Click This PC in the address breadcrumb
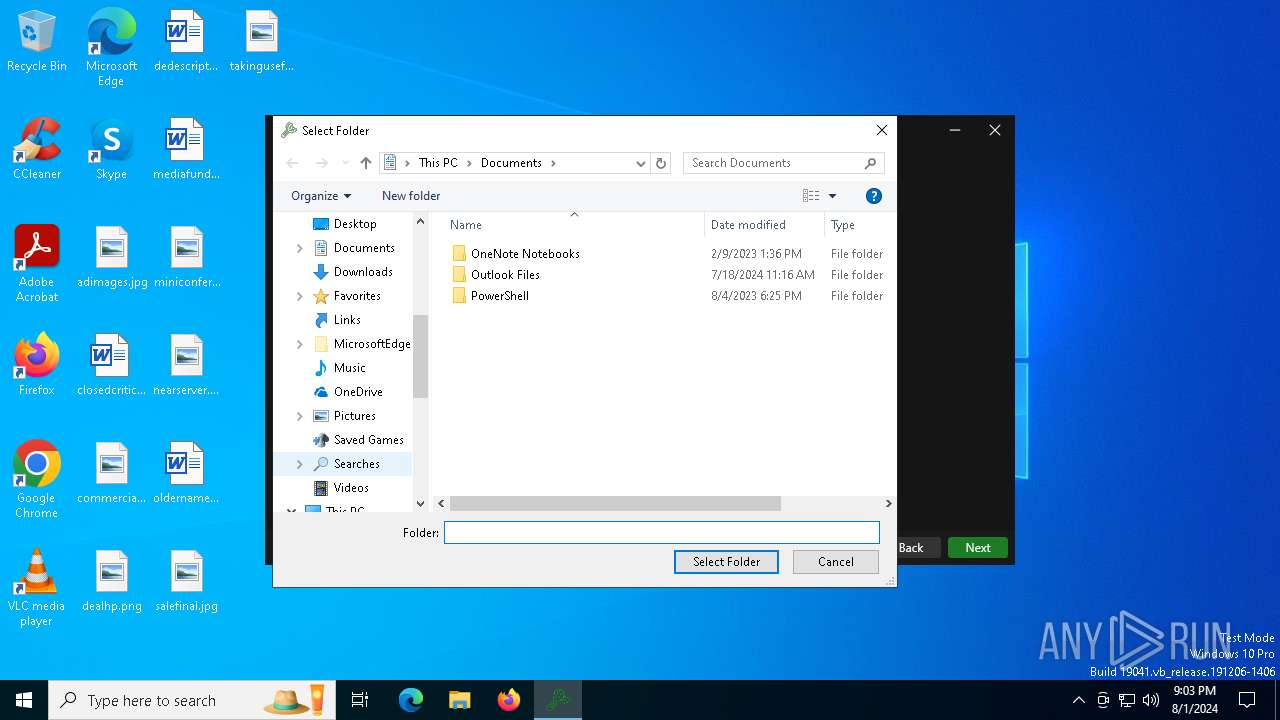Screen dimensions: 1280x720 [x=438, y=163]
